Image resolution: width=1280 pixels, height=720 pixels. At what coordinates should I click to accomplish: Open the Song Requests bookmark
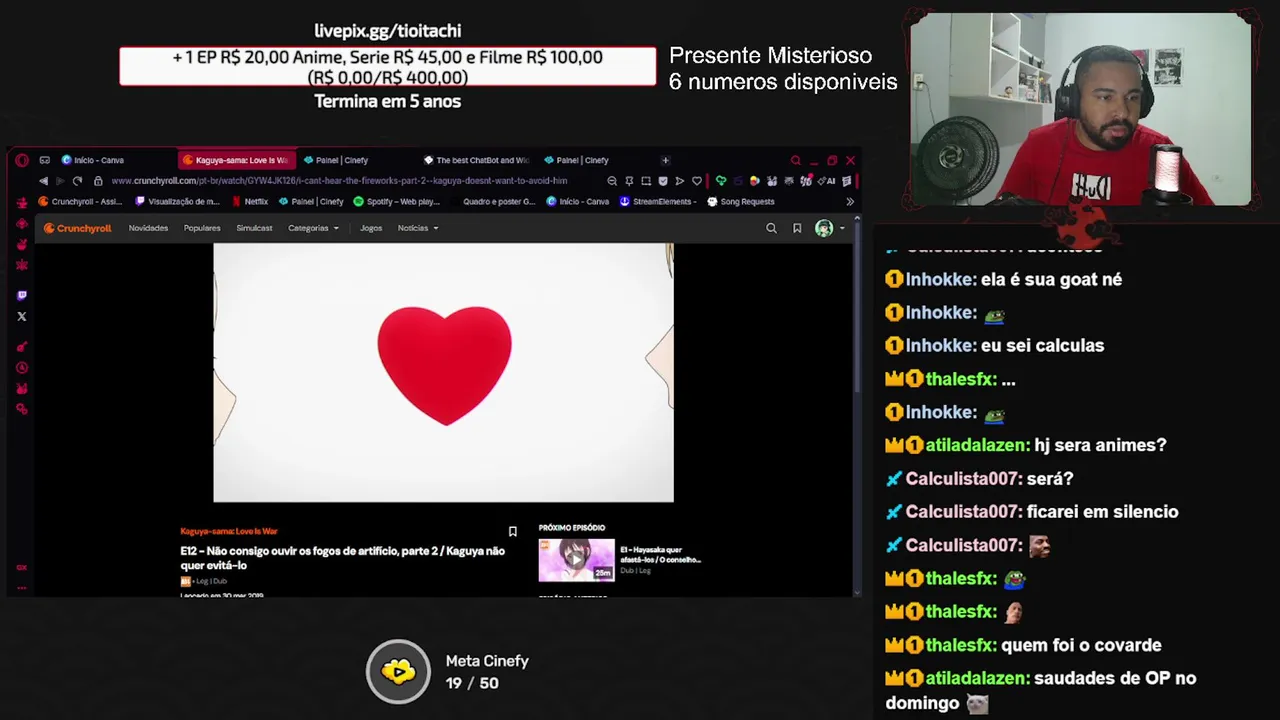[x=741, y=201]
